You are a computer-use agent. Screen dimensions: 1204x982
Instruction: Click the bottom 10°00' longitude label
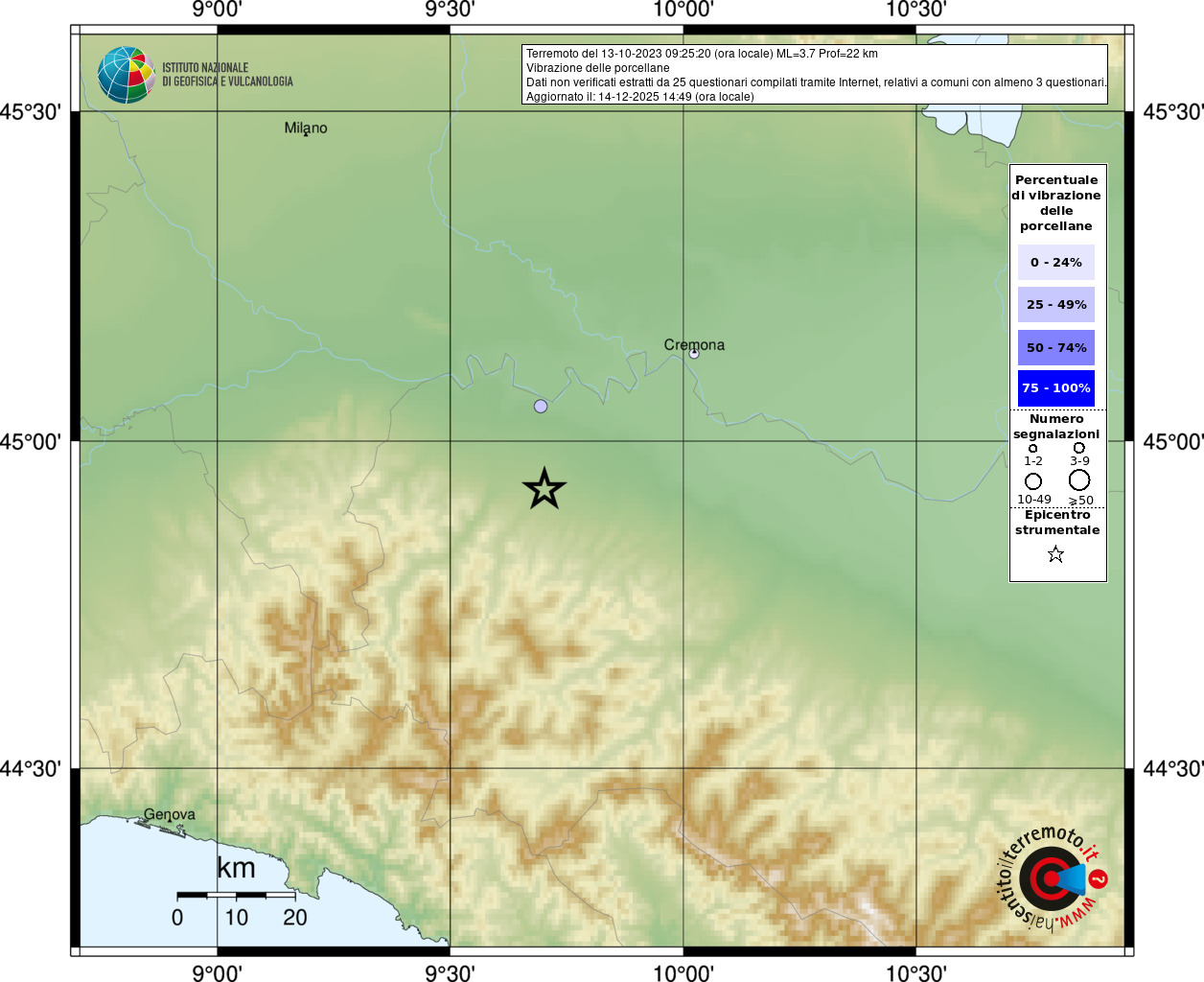[x=683, y=972]
